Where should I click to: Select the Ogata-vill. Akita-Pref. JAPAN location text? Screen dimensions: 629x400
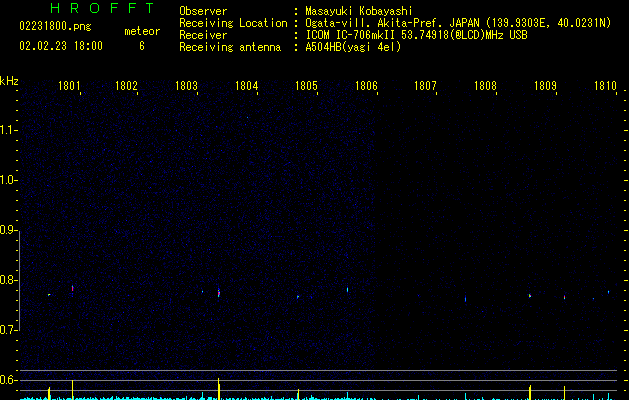pyautogui.click(x=458, y=23)
